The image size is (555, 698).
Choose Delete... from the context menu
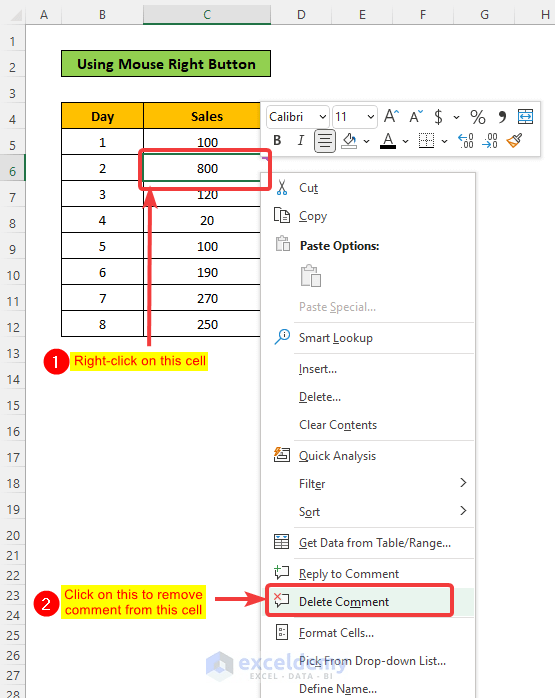click(368, 397)
